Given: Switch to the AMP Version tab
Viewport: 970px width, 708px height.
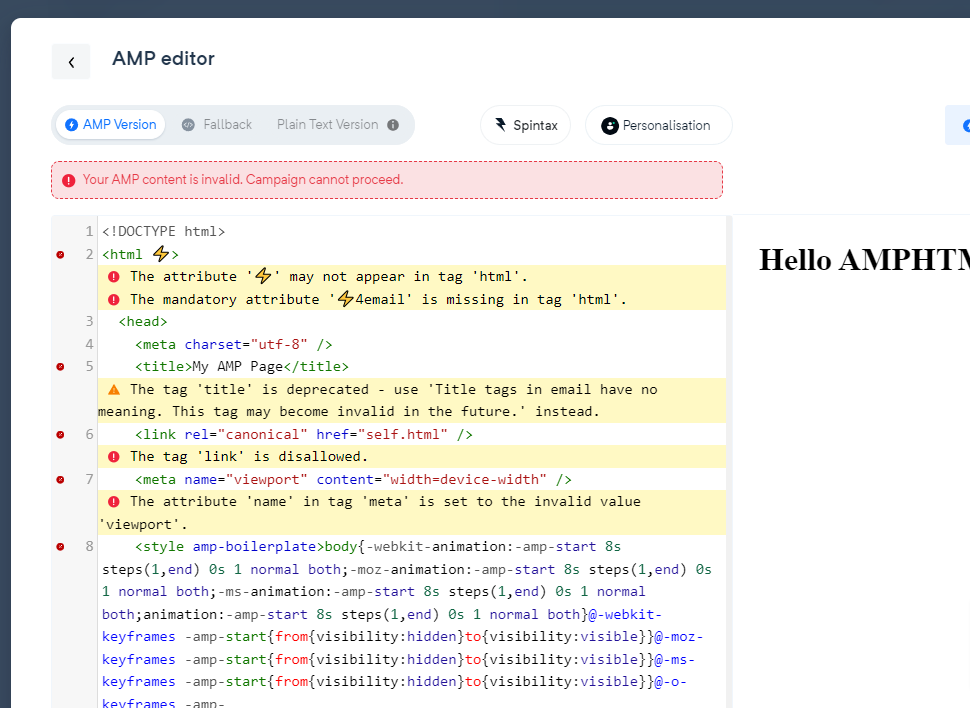Looking at the screenshot, I should click(x=111, y=124).
